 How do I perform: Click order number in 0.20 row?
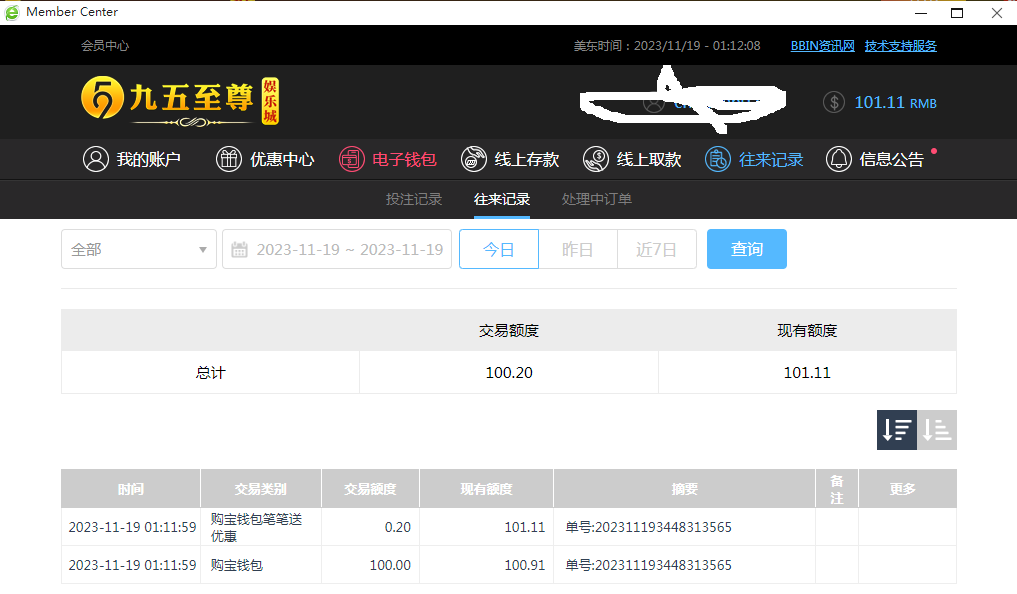(x=648, y=527)
